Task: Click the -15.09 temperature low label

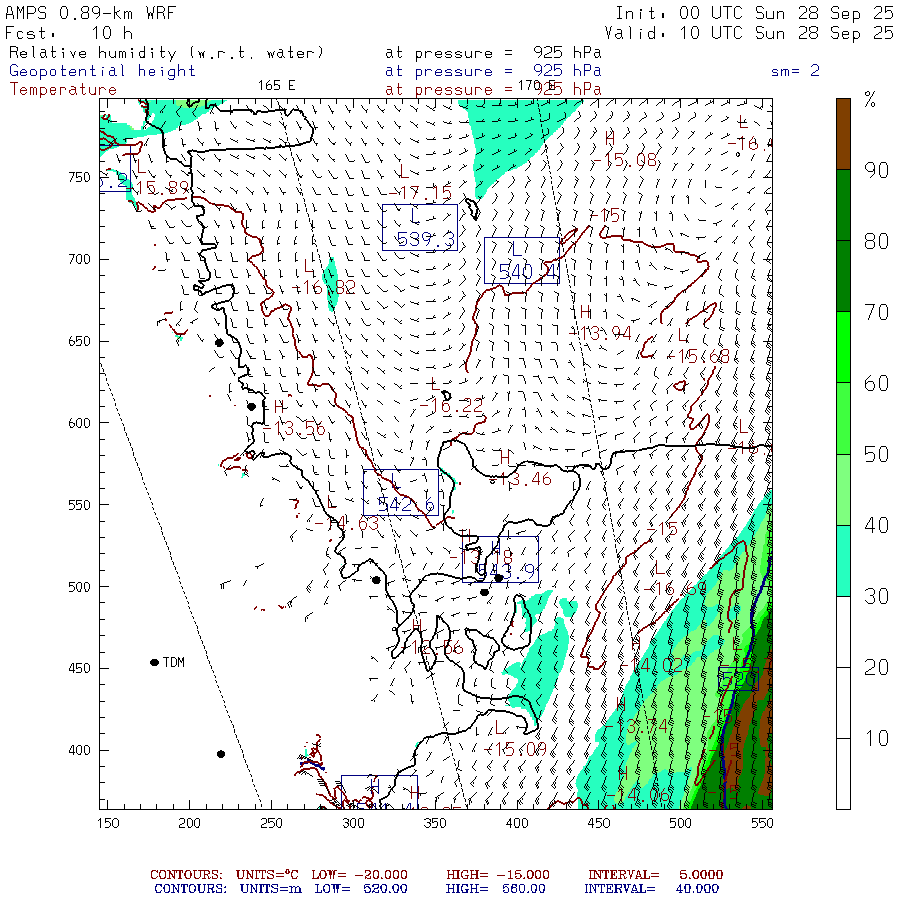Action: pyautogui.click(x=516, y=749)
